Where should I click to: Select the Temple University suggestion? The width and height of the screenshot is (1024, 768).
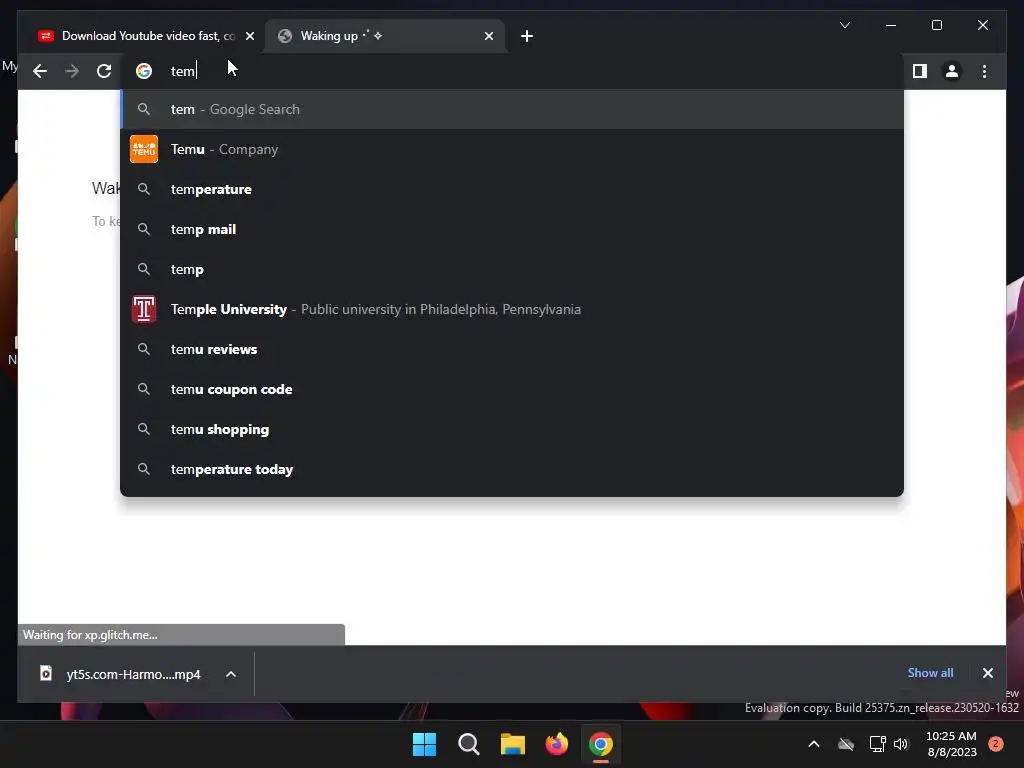(x=512, y=310)
